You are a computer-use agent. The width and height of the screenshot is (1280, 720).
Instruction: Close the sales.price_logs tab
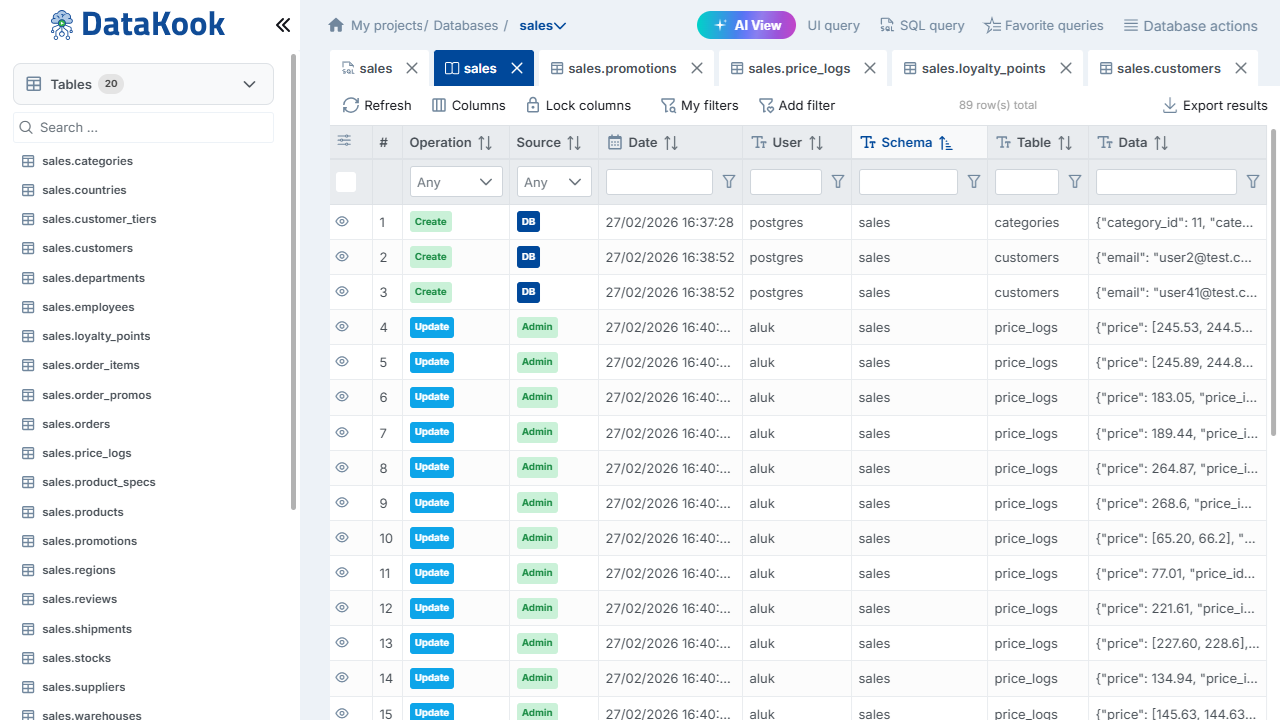[870, 68]
